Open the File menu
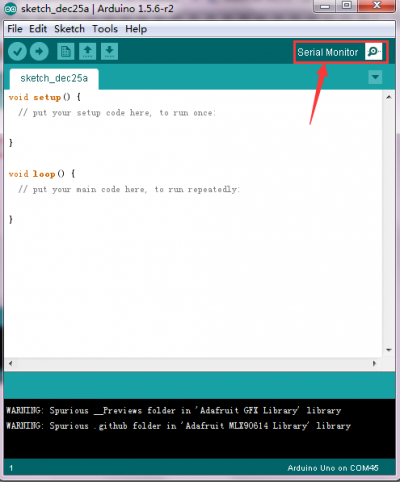Screen dimensions: 400x482 click(x=15, y=29)
